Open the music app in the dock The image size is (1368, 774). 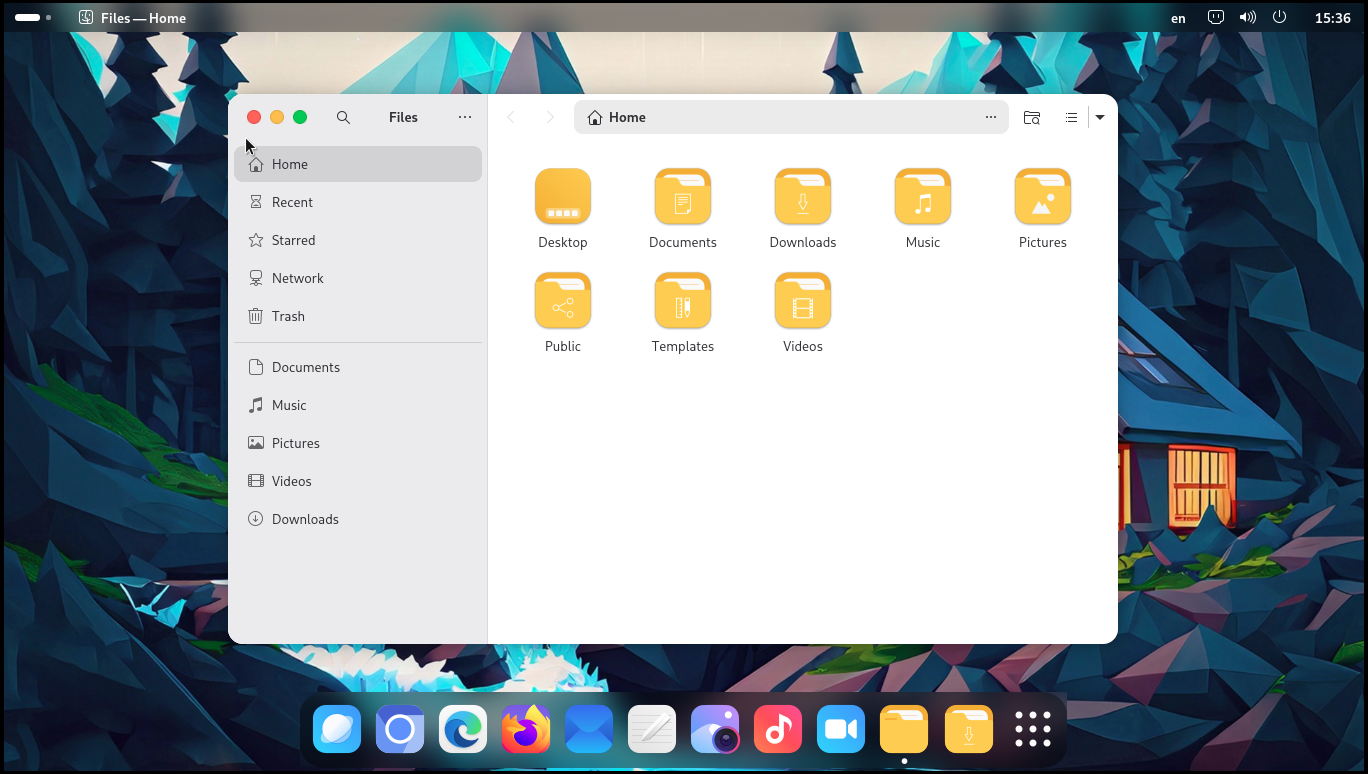pyautogui.click(x=778, y=729)
